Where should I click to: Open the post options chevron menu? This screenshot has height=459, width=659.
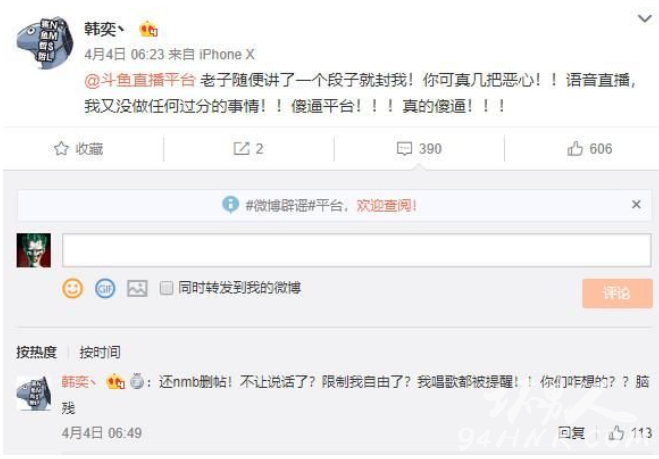(x=645, y=18)
